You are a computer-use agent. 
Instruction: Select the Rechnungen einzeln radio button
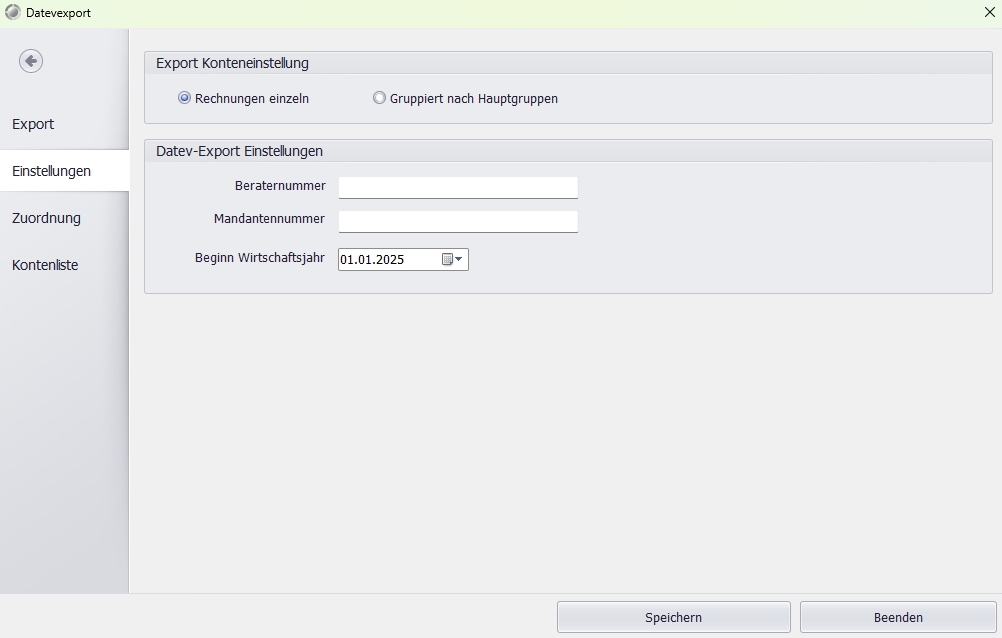(184, 98)
